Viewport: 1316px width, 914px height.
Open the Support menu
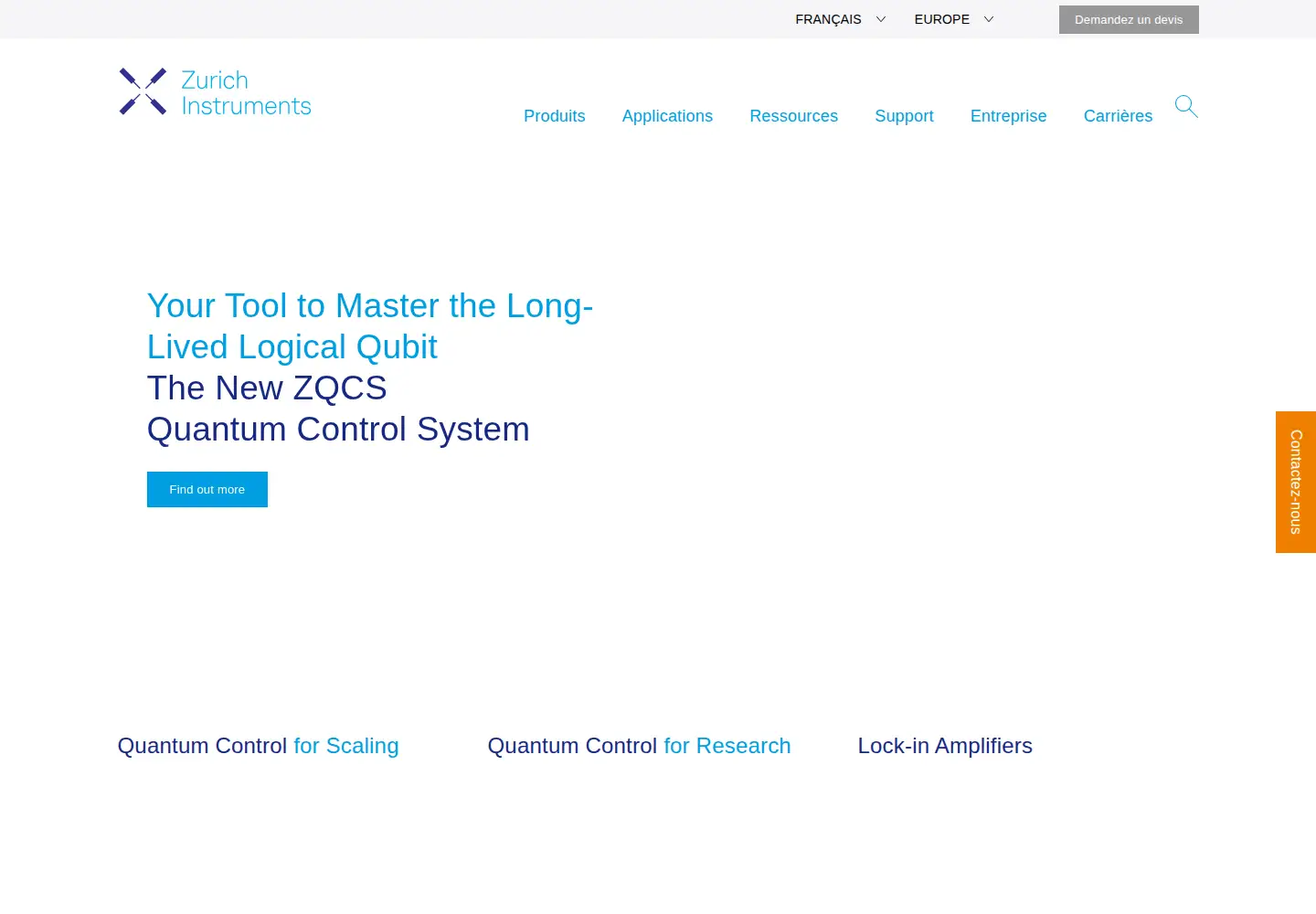[x=904, y=116]
